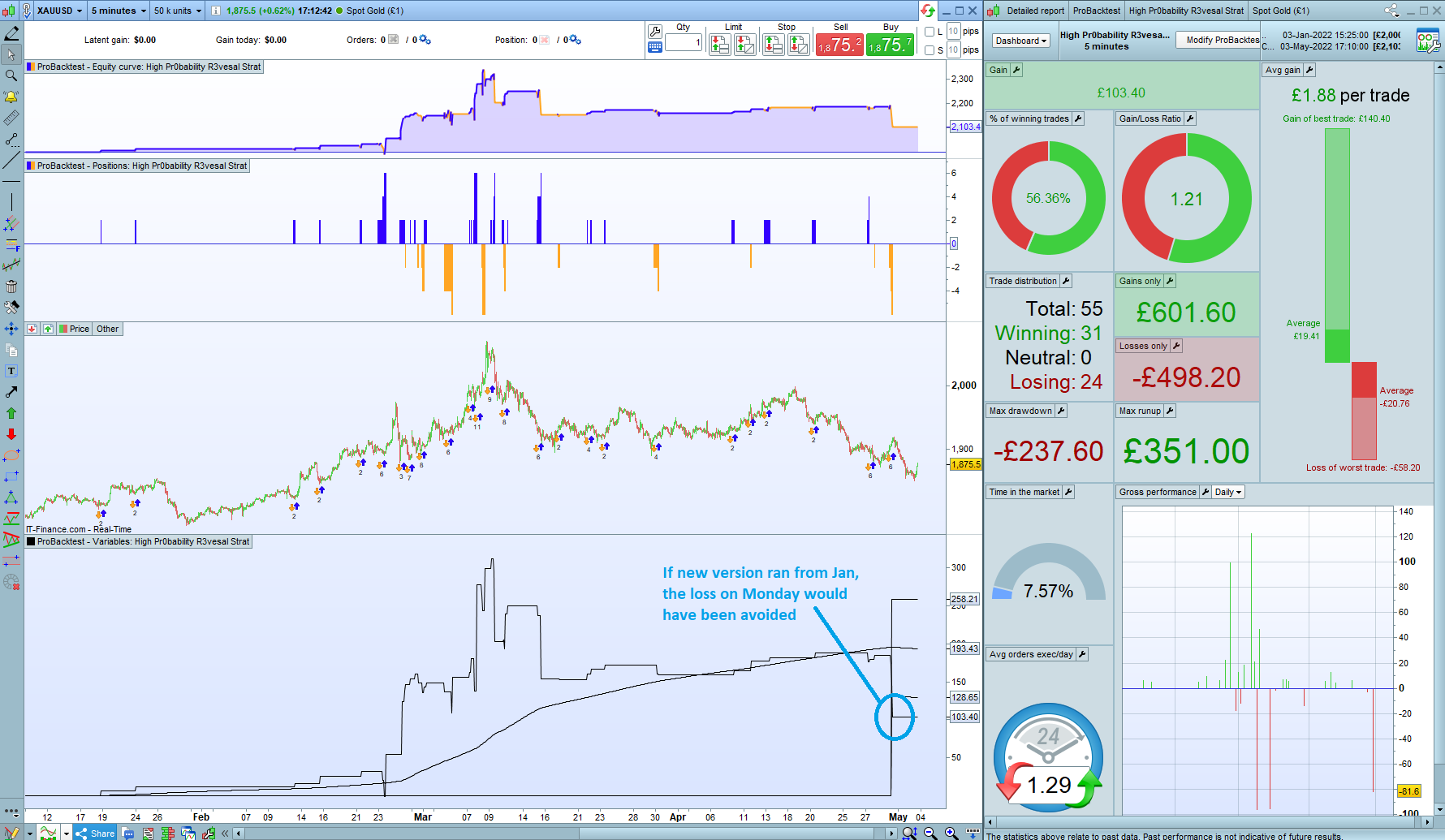
Task: Click the red Sell price button
Action: click(840, 45)
